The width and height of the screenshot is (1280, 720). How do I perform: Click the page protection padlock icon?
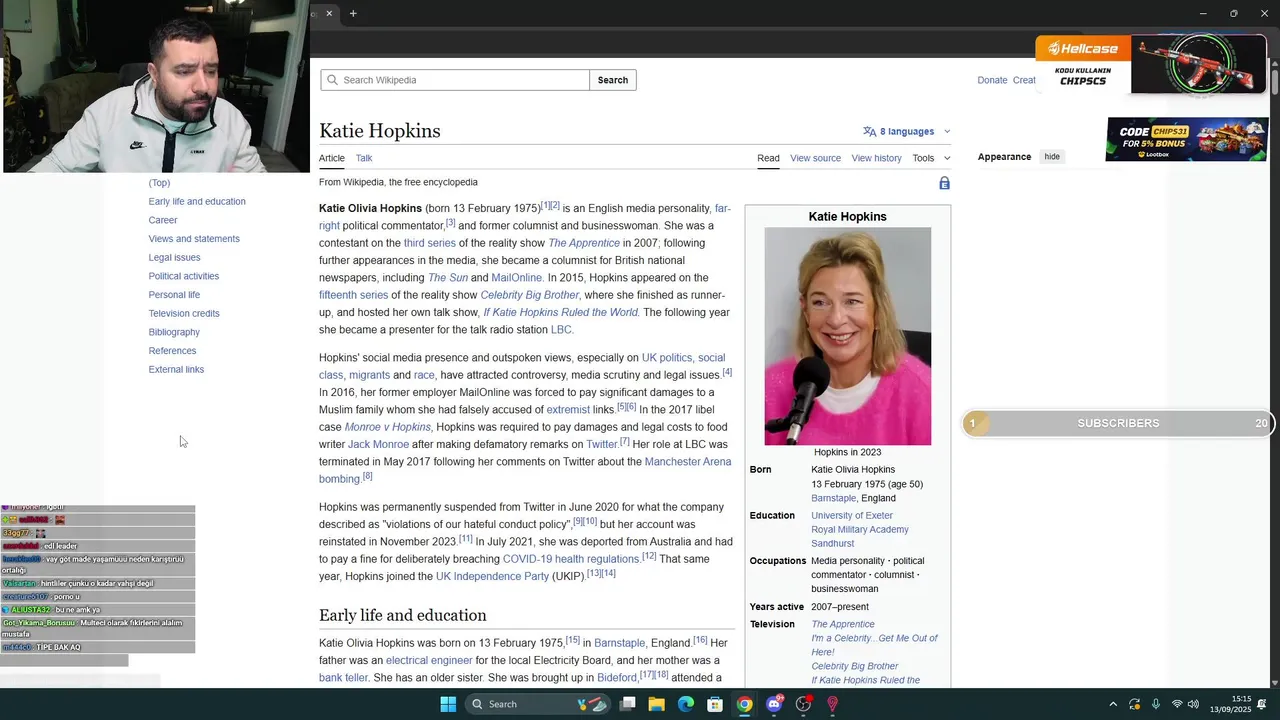pos(944,183)
